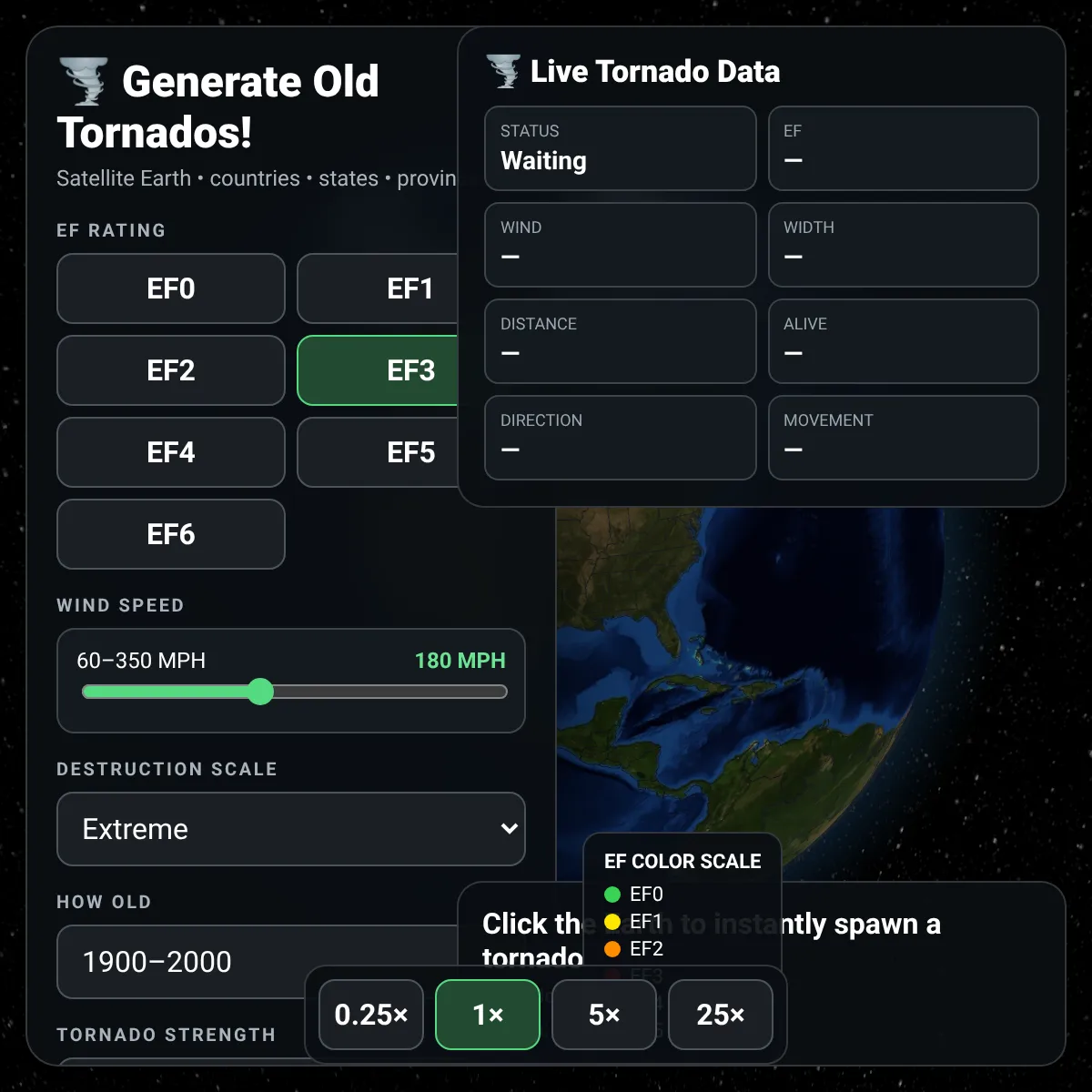Select the EF0 rating button
This screenshot has height=1092, width=1092.
tap(171, 288)
